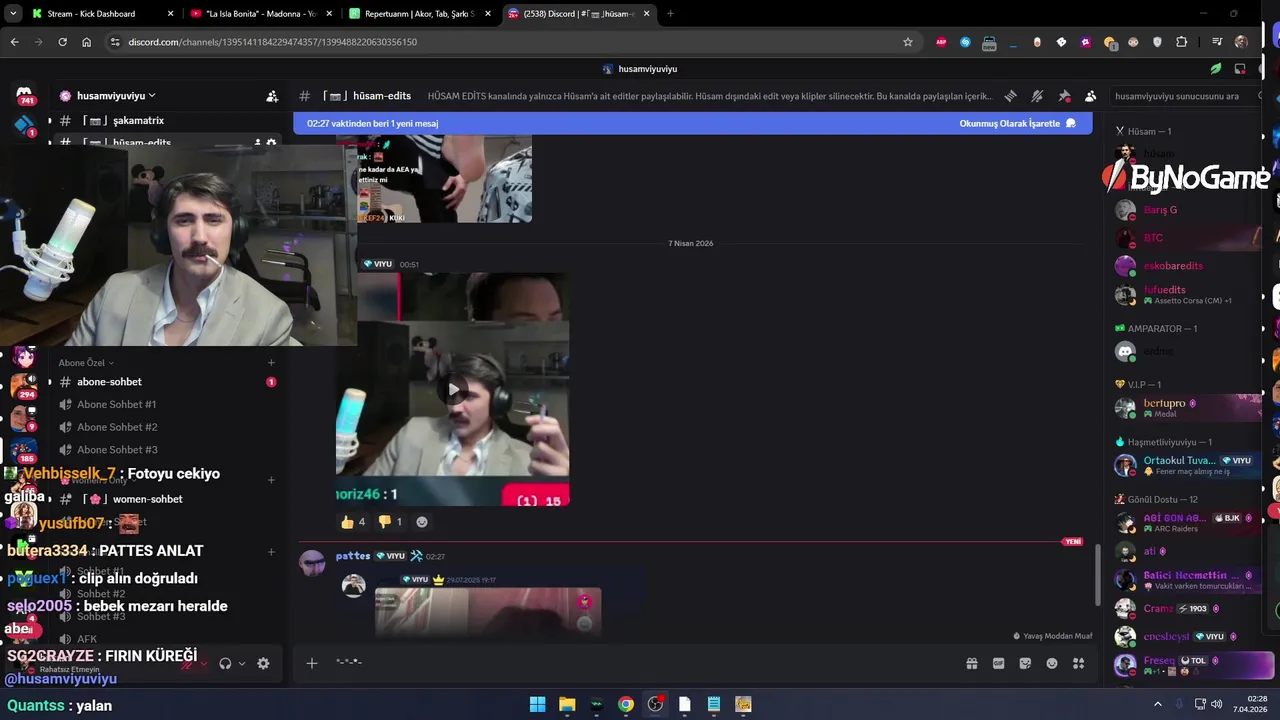This screenshot has height=720, width=1280.
Task: Toggle channel notification mute bell icon
Action: [x=1037, y=96]
